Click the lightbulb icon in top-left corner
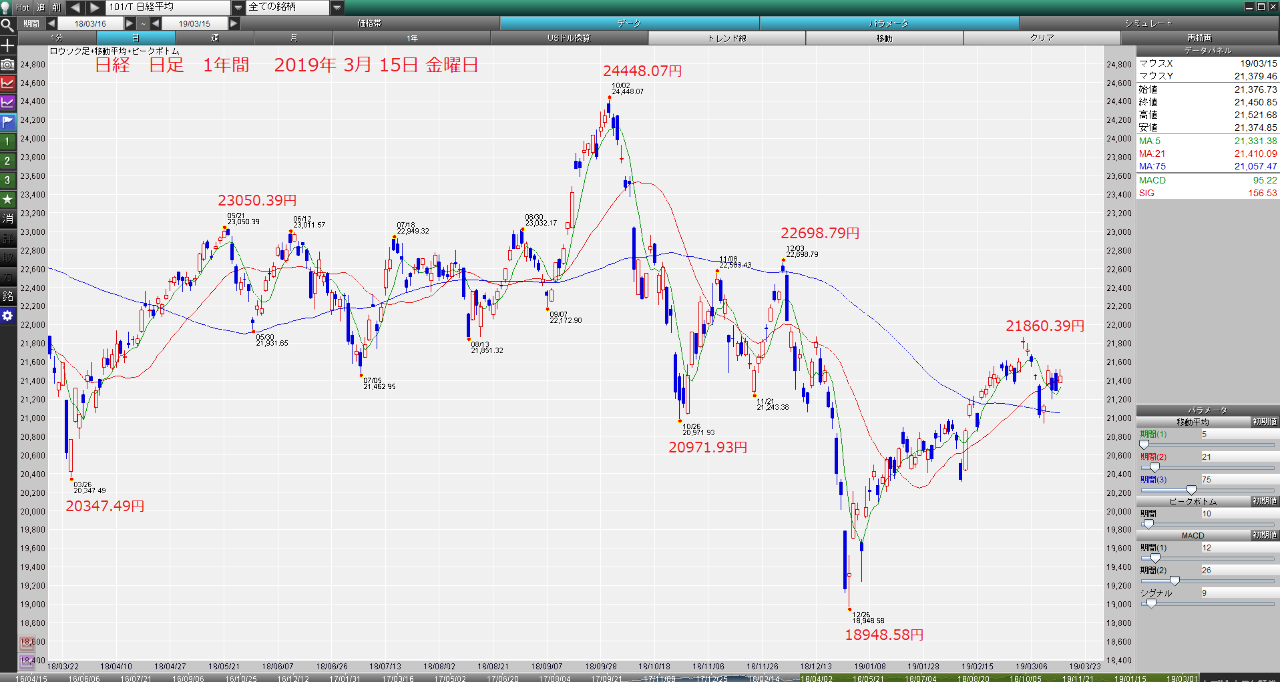1280x682 pixels. tap(7, 7)
